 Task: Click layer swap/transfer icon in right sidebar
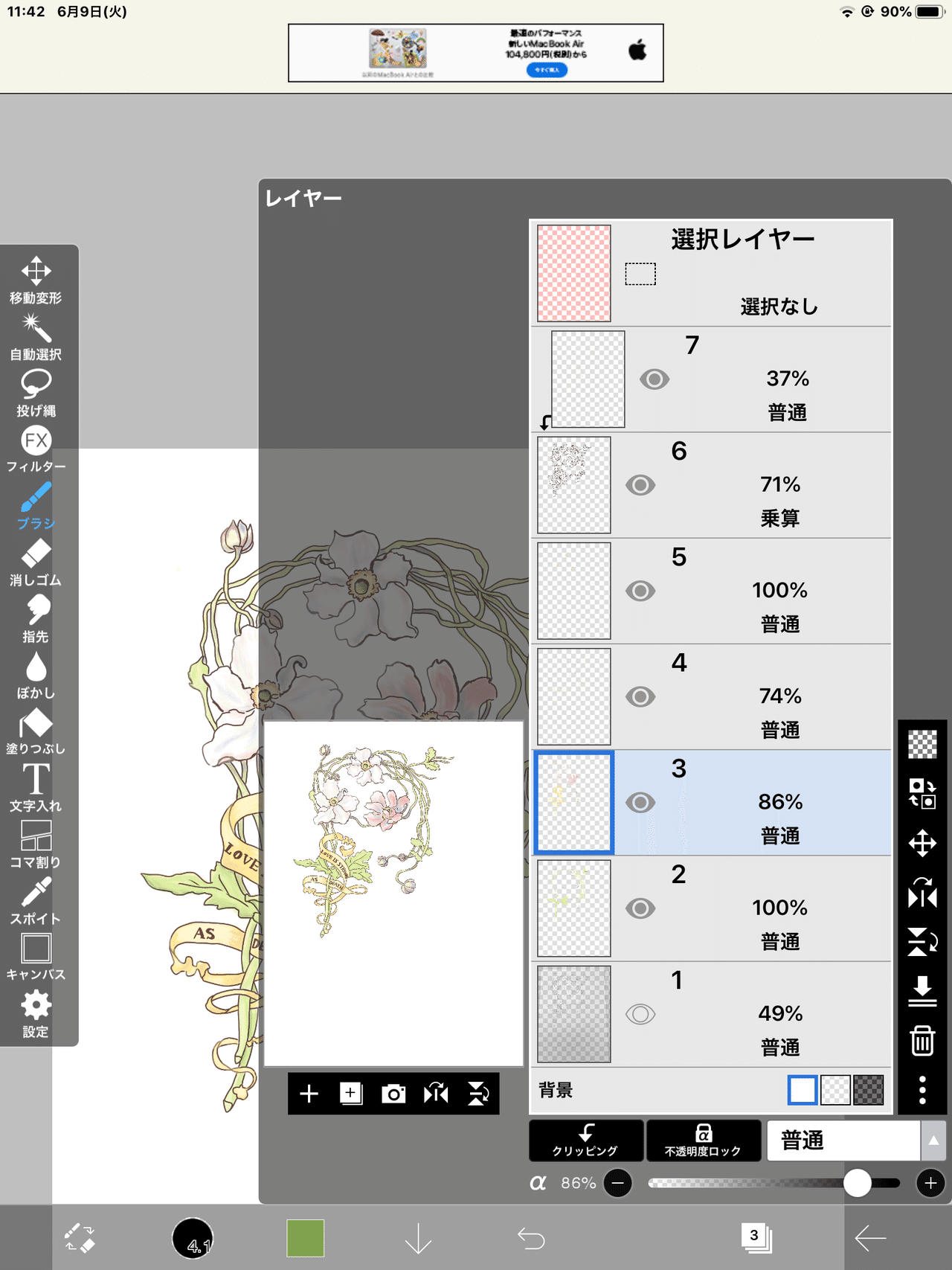(922, 793)
